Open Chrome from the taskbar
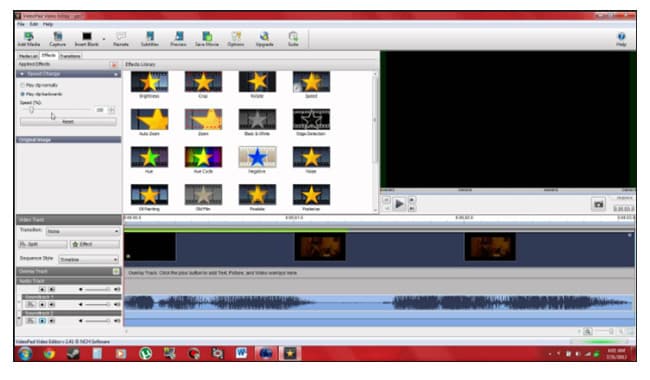The image size is (650, 380). point(49,354)
